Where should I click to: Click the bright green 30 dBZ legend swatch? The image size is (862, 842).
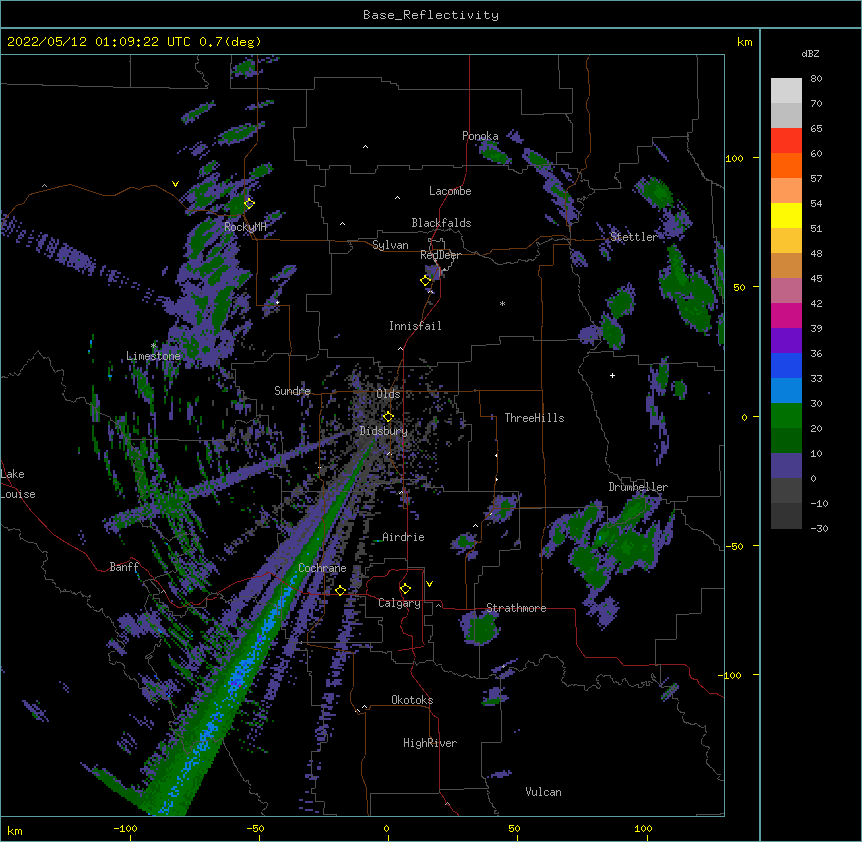tap(786, 416)
